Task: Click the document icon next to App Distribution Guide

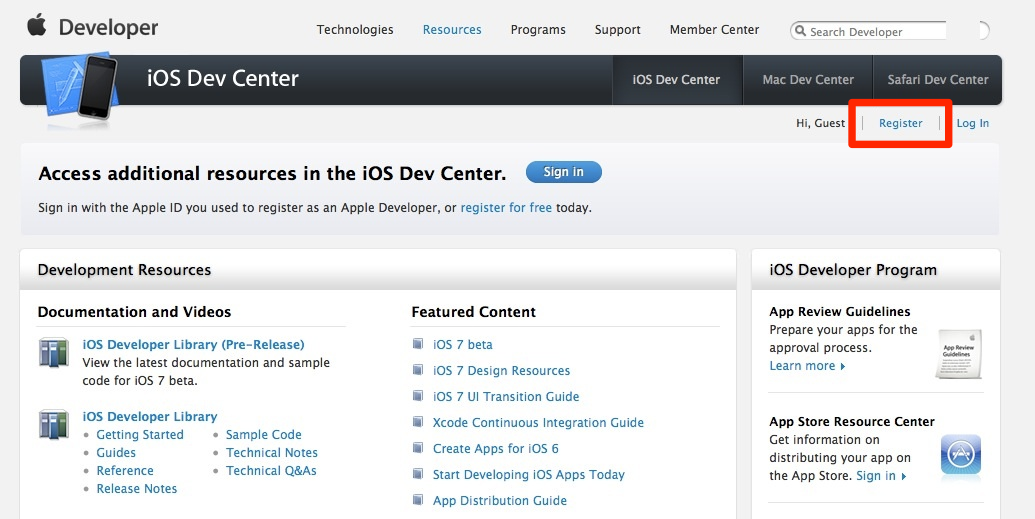Action: coord(418,499)
